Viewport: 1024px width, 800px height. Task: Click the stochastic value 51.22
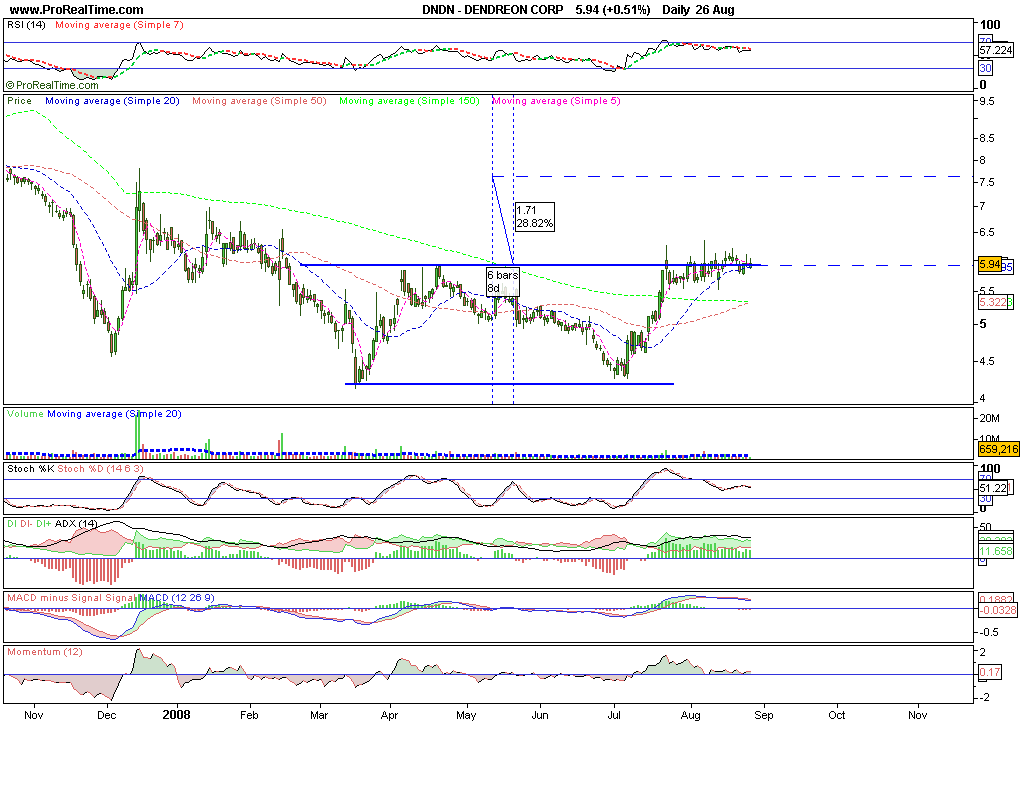[x=993, y=488]
